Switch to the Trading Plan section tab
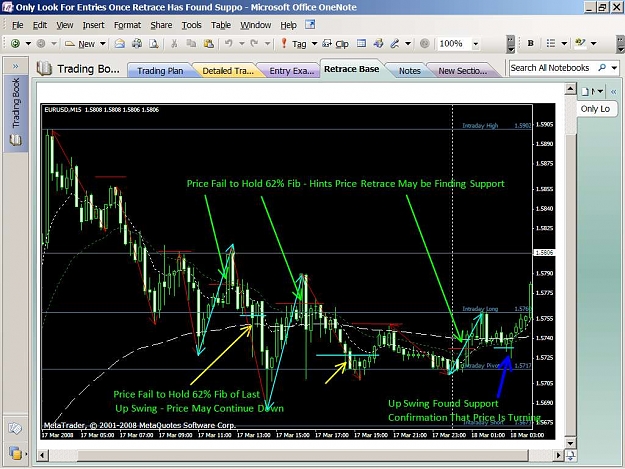625x469 pixels. (160, 71)
